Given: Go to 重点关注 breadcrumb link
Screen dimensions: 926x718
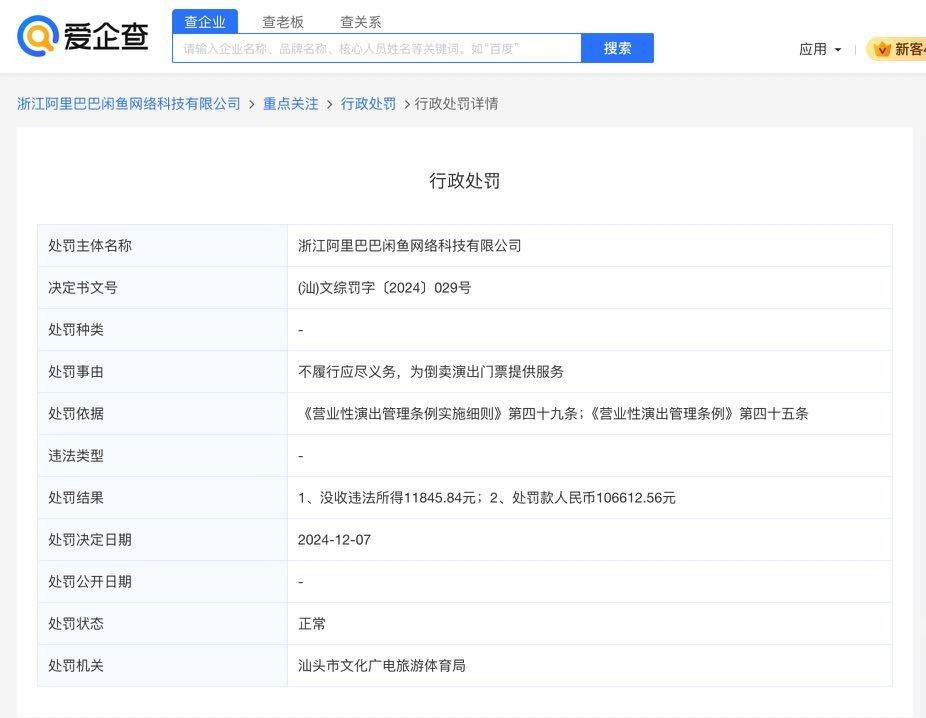Looking at the screenshot, I should coord(291,104).
